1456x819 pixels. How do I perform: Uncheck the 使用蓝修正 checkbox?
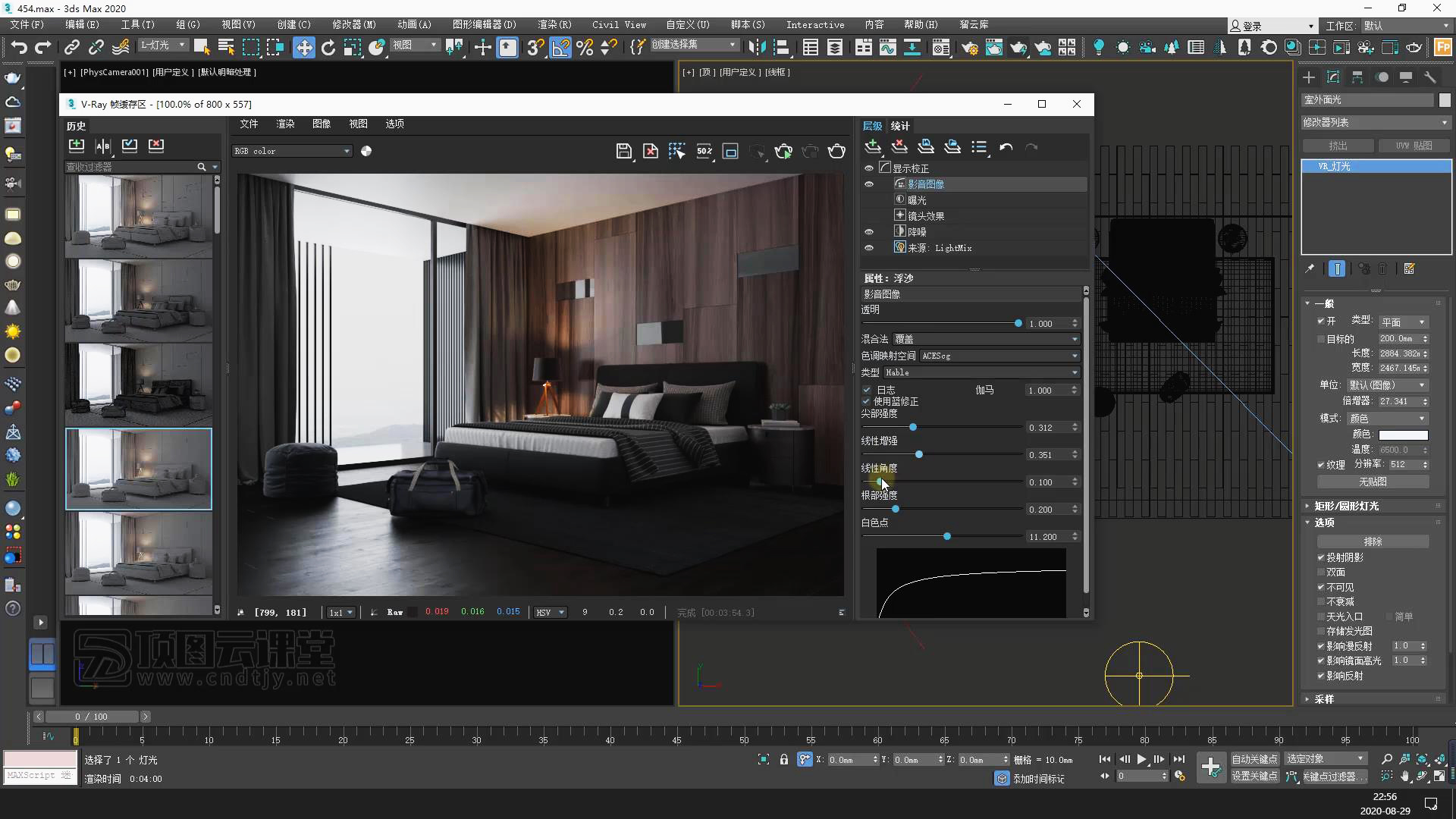[x=867, y=401]
